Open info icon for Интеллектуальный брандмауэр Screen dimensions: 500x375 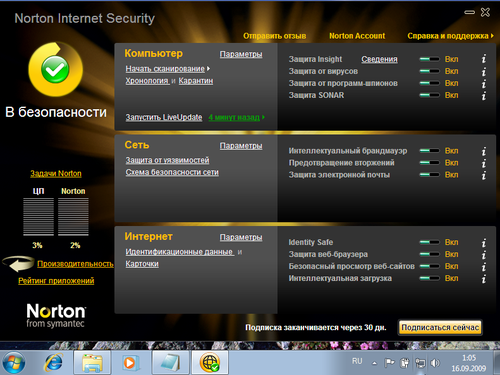484,151
